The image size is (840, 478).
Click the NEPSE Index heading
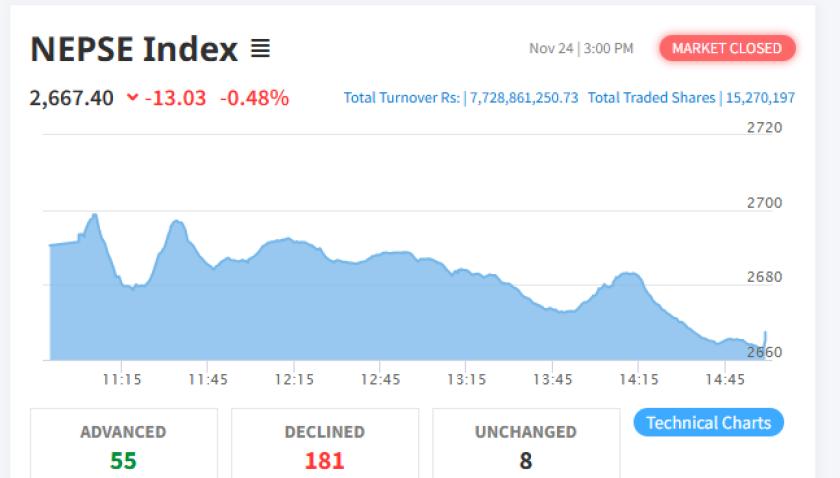[134, 48]
